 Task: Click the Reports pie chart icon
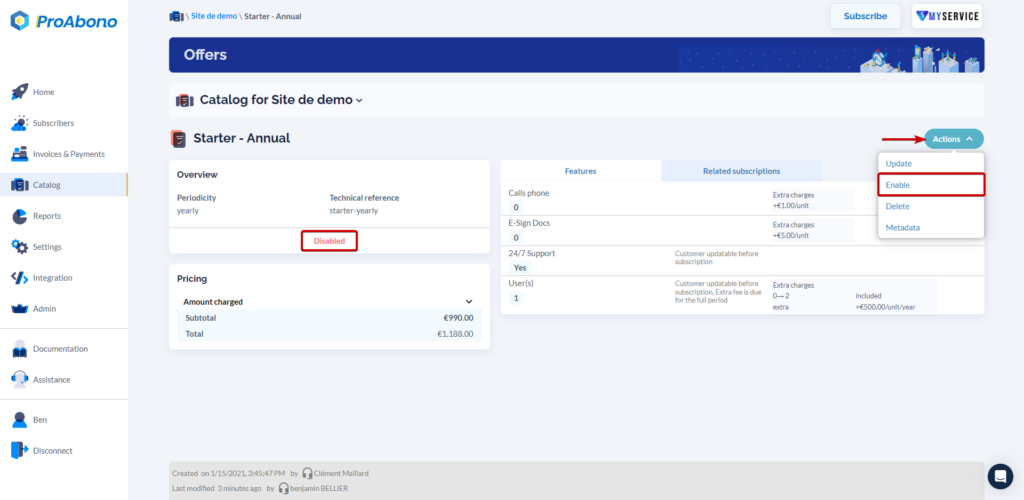20,216
